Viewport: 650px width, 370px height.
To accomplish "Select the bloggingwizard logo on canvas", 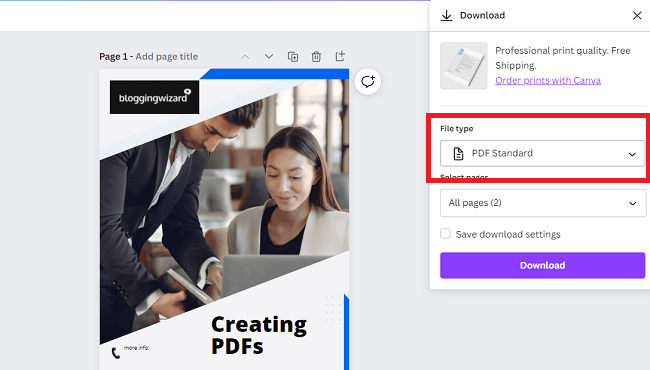I will pos(154,97).
